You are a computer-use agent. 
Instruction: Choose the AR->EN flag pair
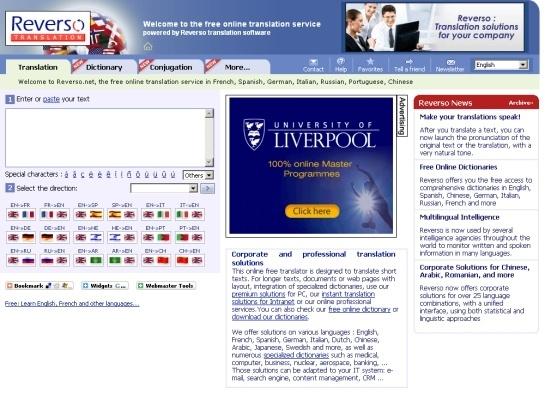coord(122,260)
